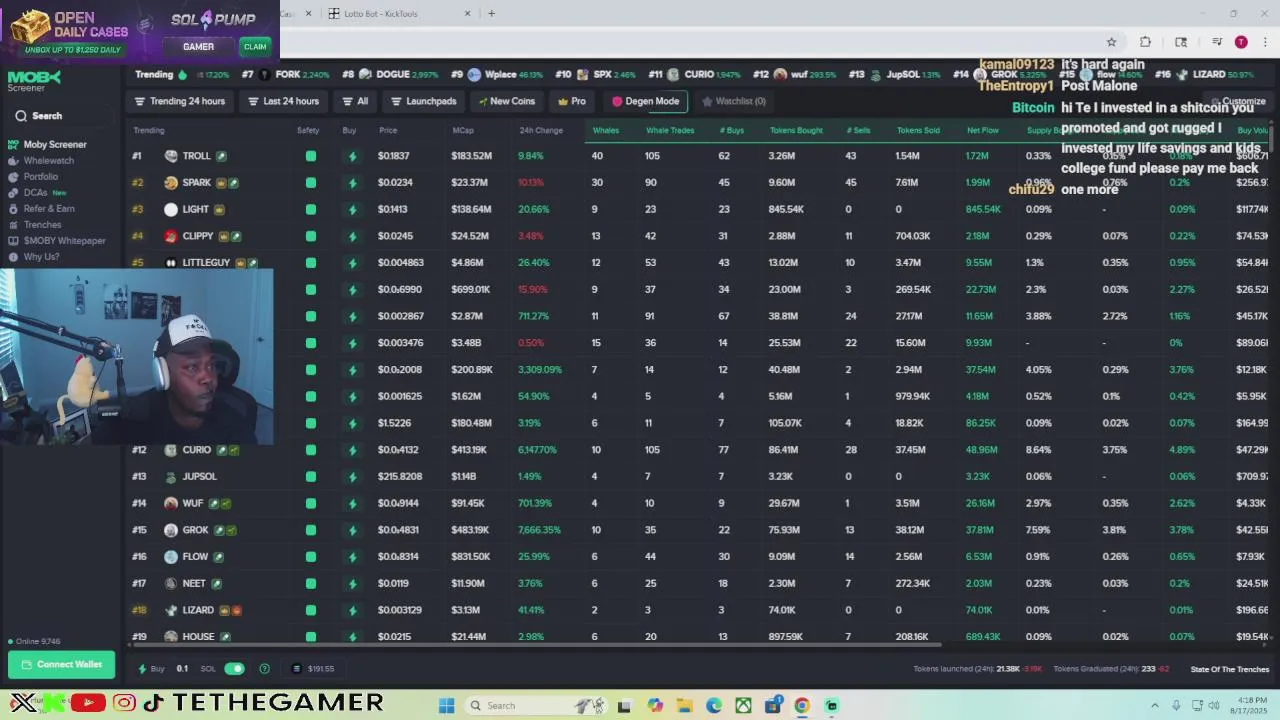Toggle the SOL quick-buy switch
Image resolution: width=1280 pixels, height=720 pixels.
pyautogui.click(x=234, y=668)
